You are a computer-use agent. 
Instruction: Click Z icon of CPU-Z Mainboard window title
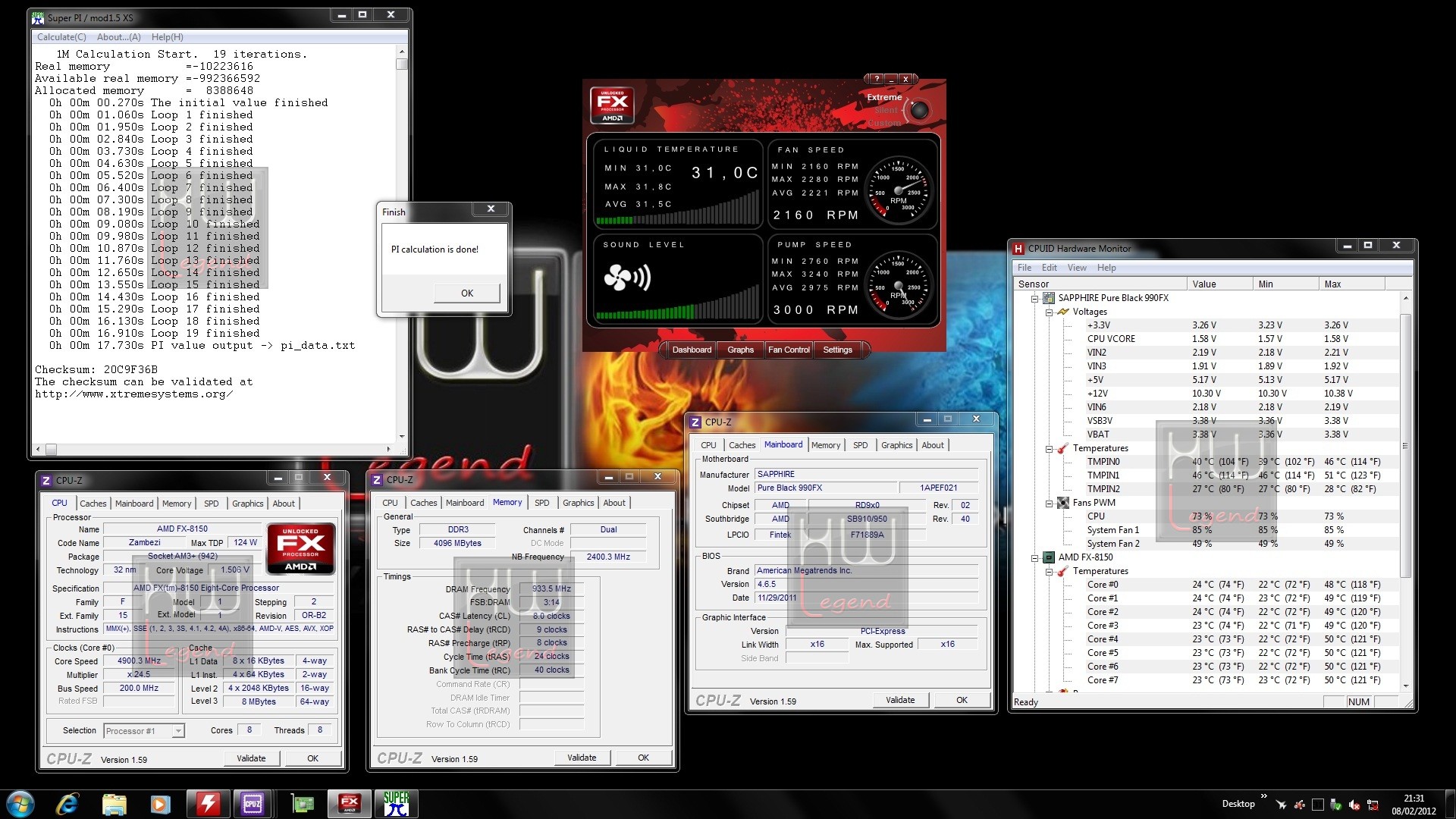(x=695, y=422)
